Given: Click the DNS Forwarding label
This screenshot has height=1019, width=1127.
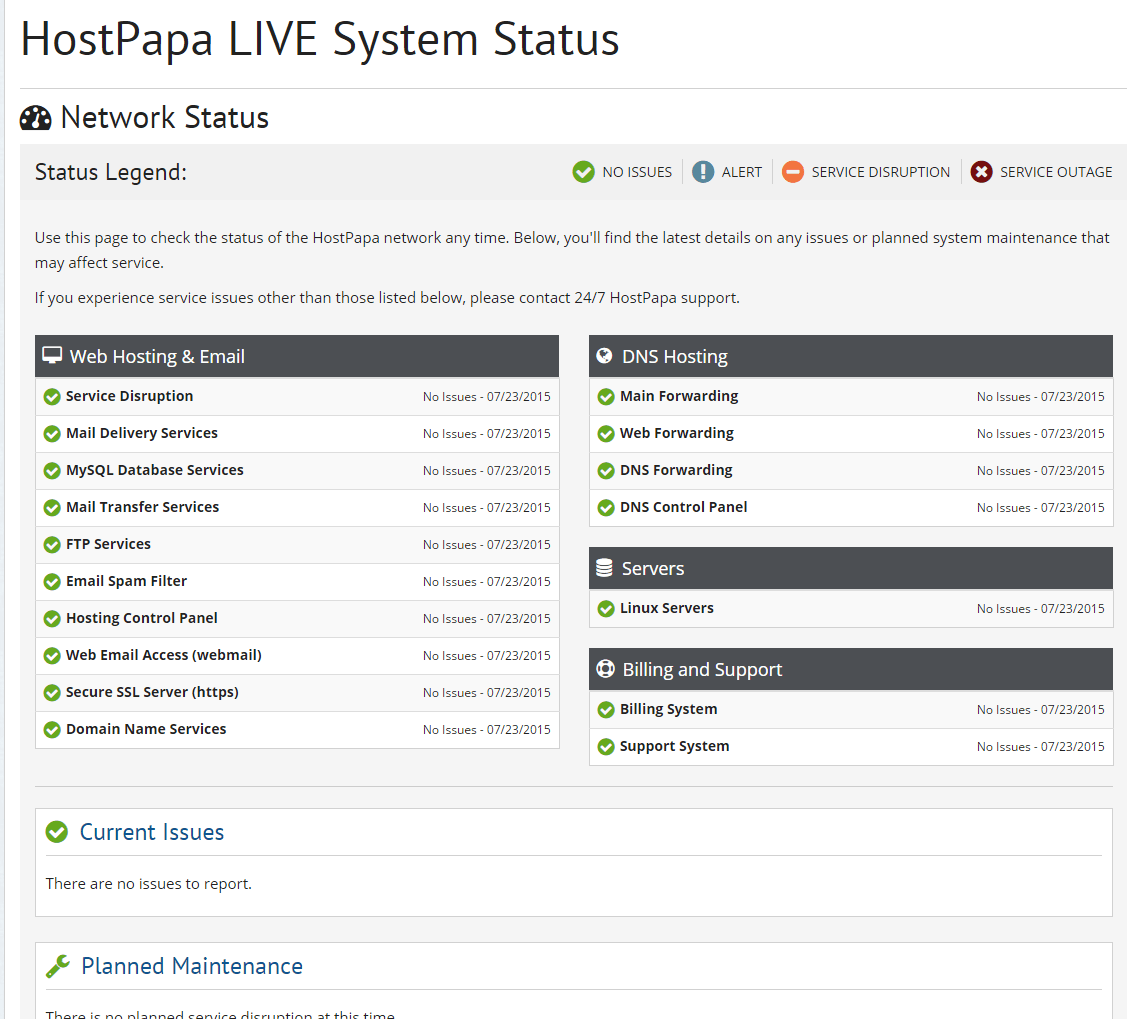Looking at the screenshot, I should click(x=676, y=470).
